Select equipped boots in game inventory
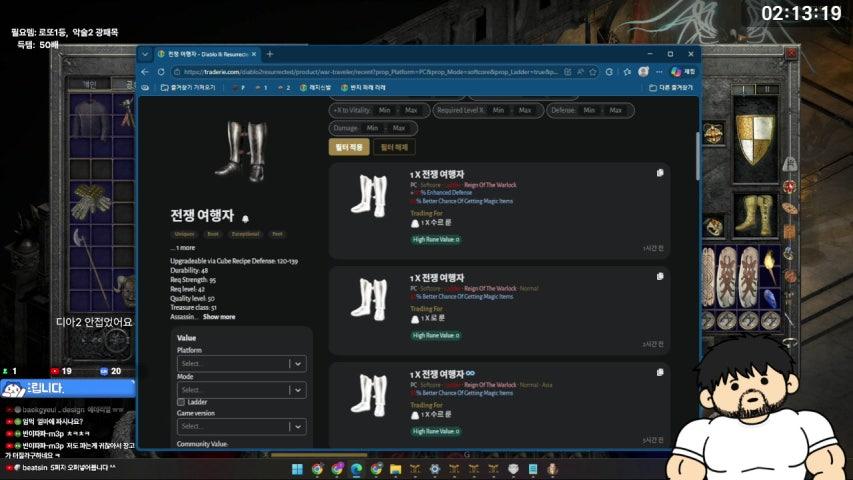Image resolution: width=853 pixels, height=480 pixels. (x=756, y=216)
